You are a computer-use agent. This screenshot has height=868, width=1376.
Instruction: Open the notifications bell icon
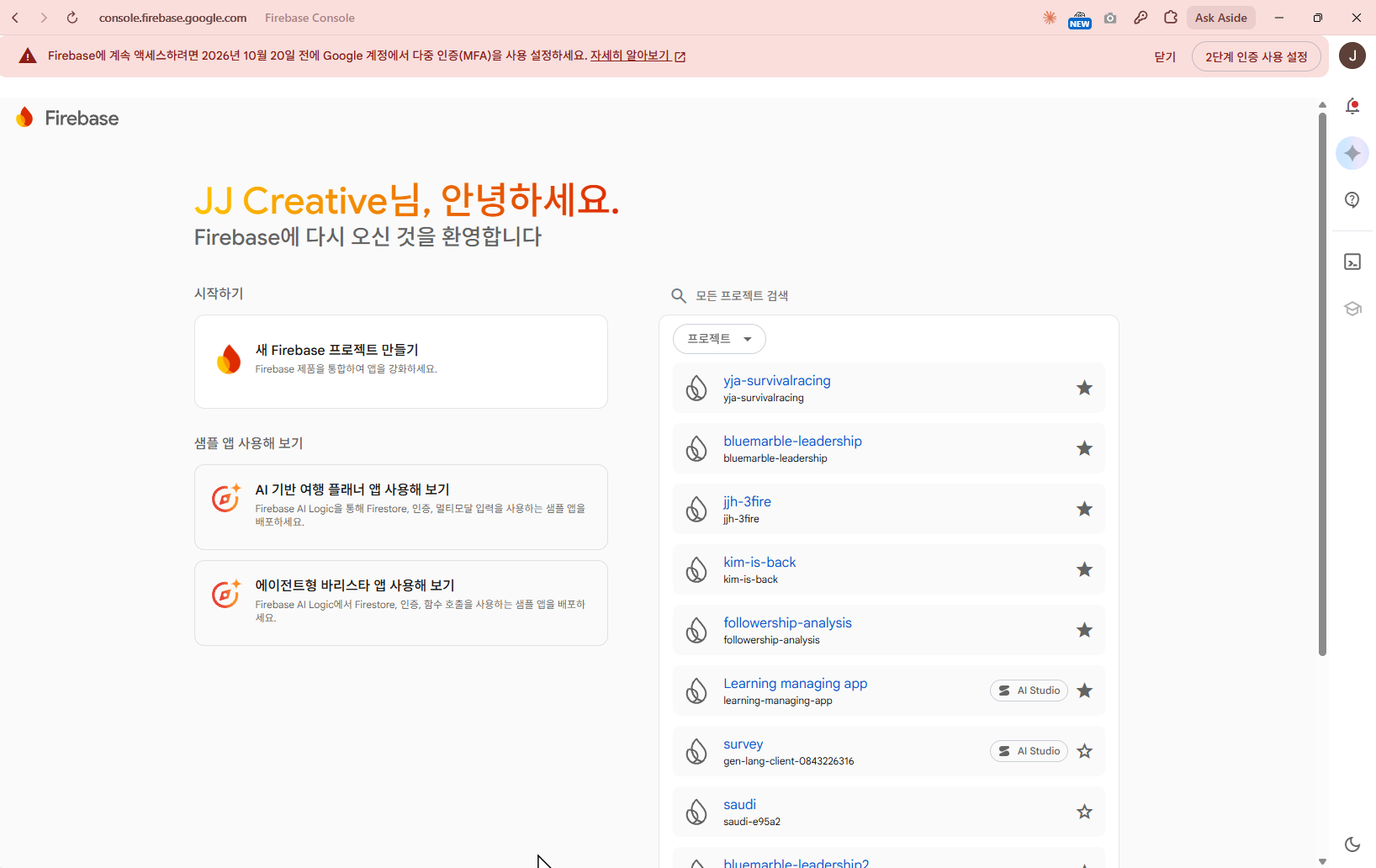[1352, 106]
